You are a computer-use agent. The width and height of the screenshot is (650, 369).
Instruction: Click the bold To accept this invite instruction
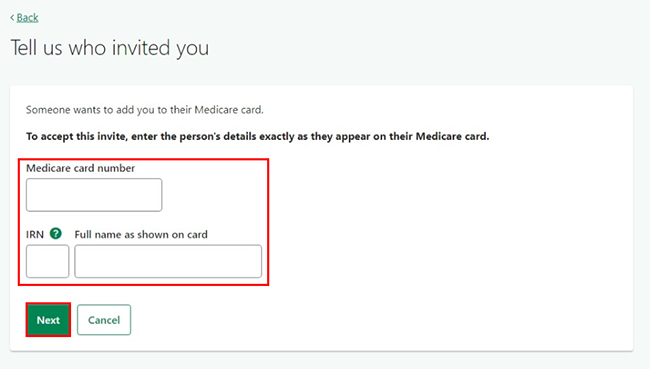257,136
